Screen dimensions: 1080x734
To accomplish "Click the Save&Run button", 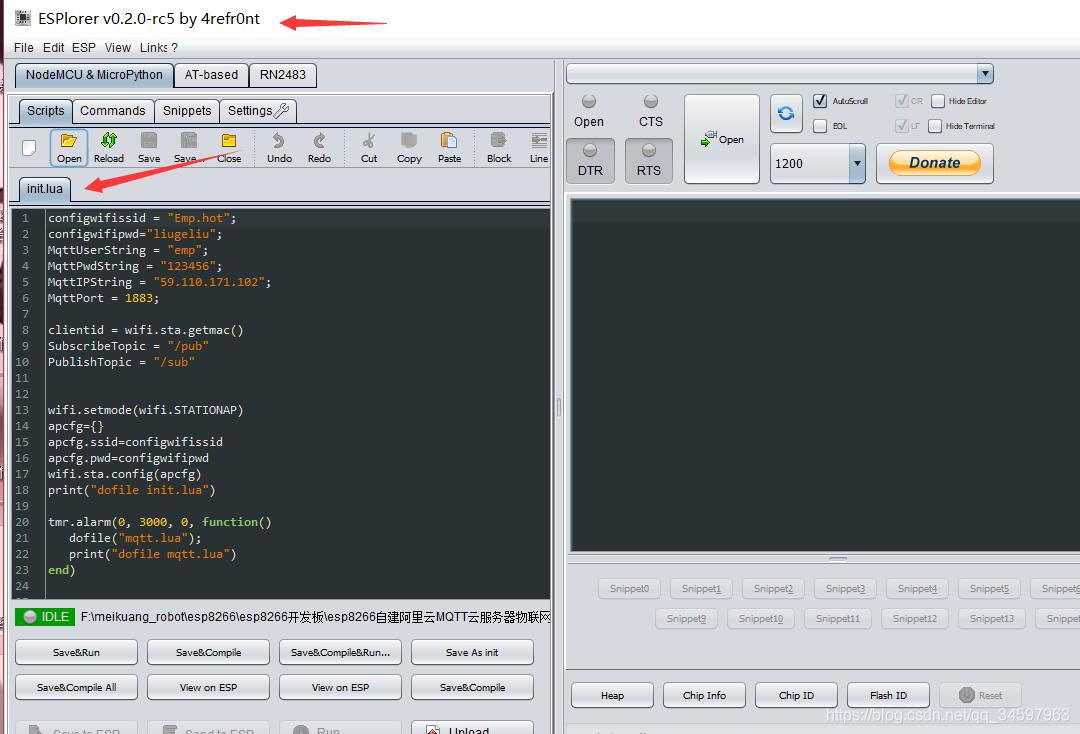I will pos(76,652).
